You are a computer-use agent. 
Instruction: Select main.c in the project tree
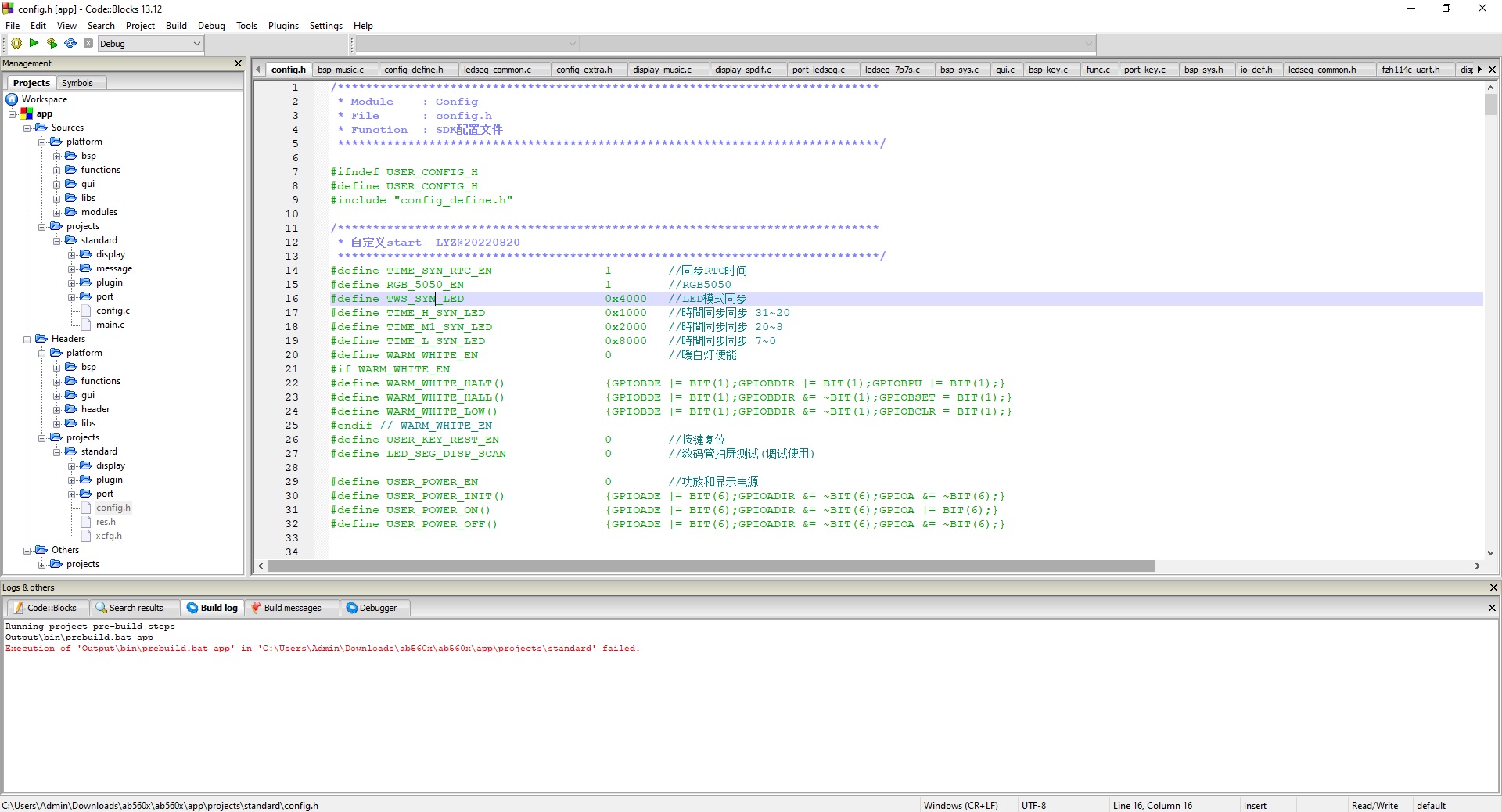point(110,325)
